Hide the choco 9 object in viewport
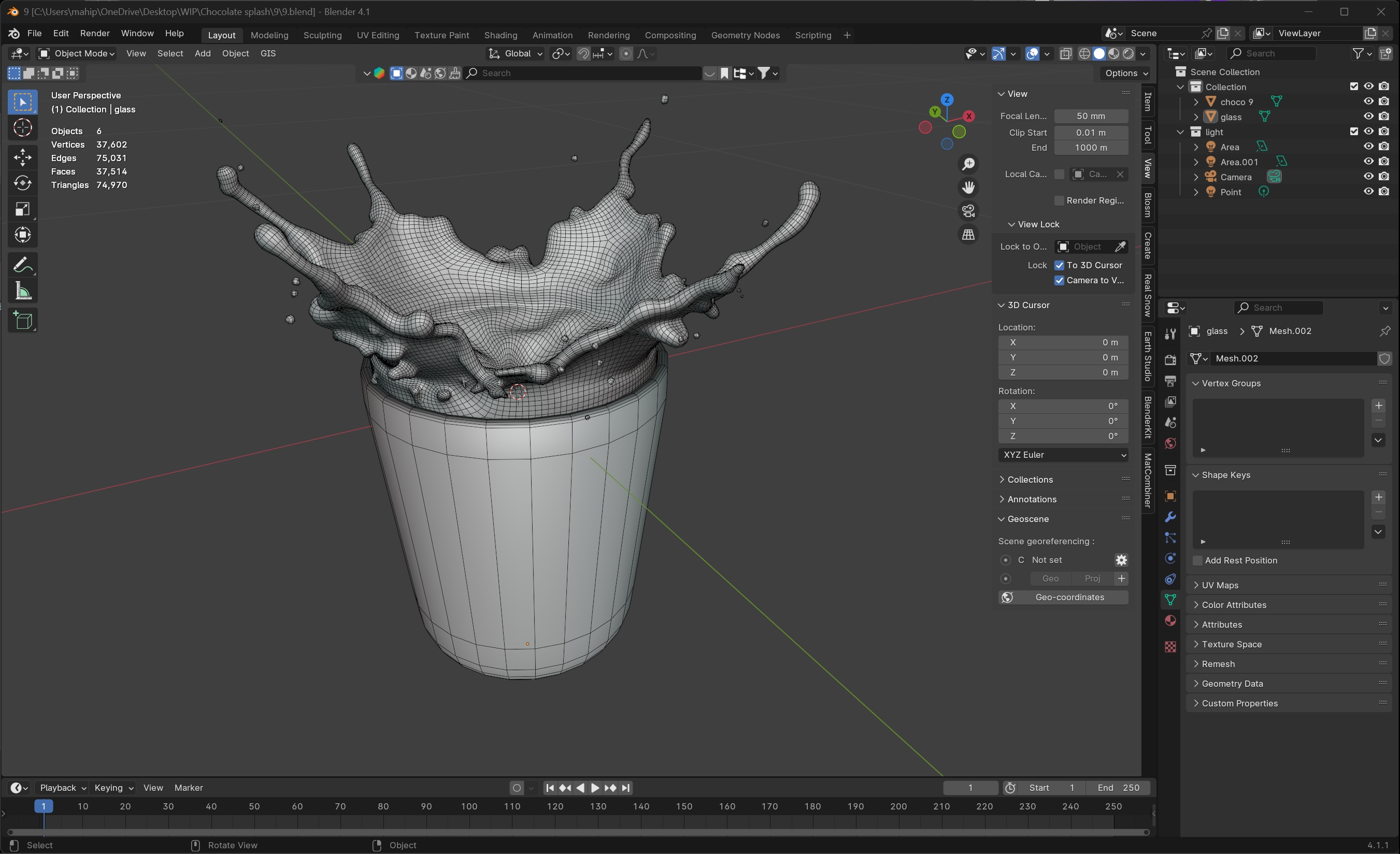 point(1368,102)
